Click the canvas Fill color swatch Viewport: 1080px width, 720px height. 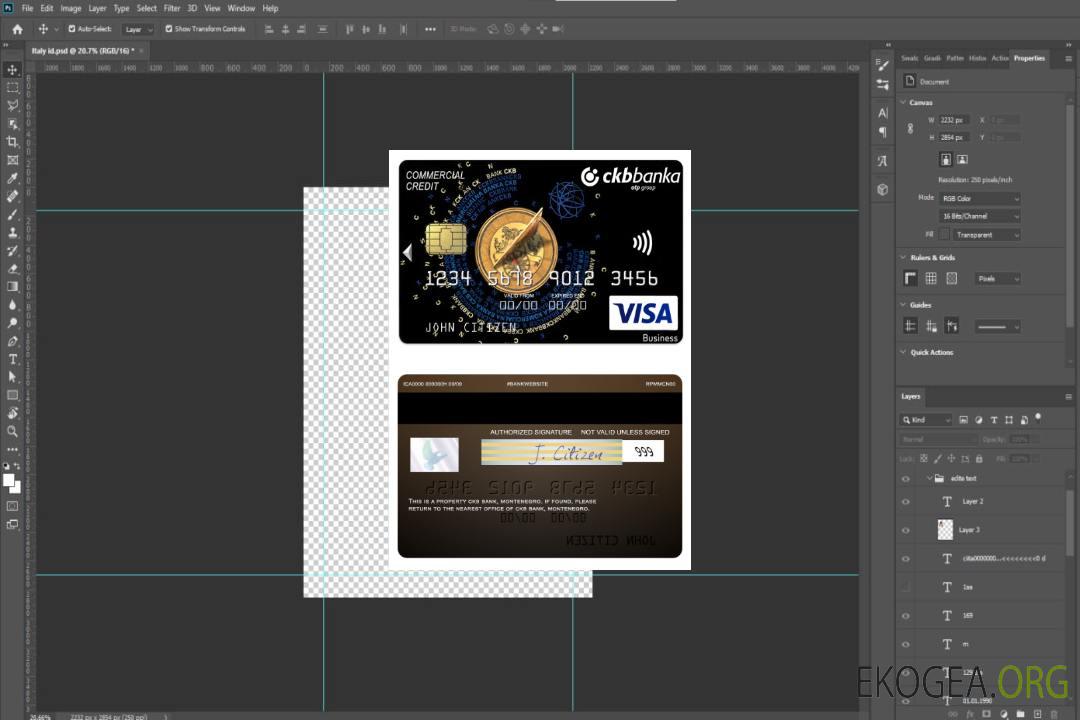[944, 234]
